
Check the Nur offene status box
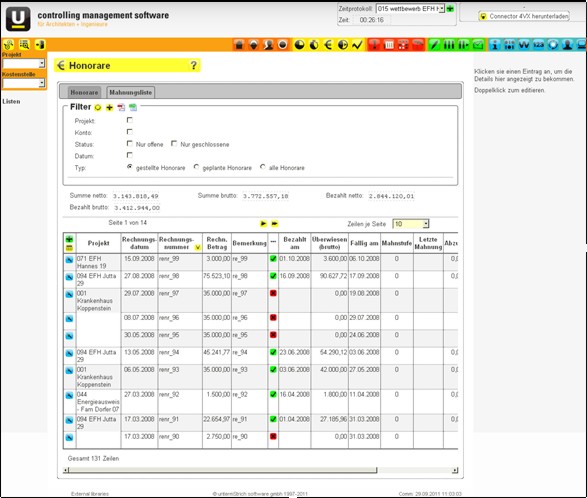click(130, 143)
